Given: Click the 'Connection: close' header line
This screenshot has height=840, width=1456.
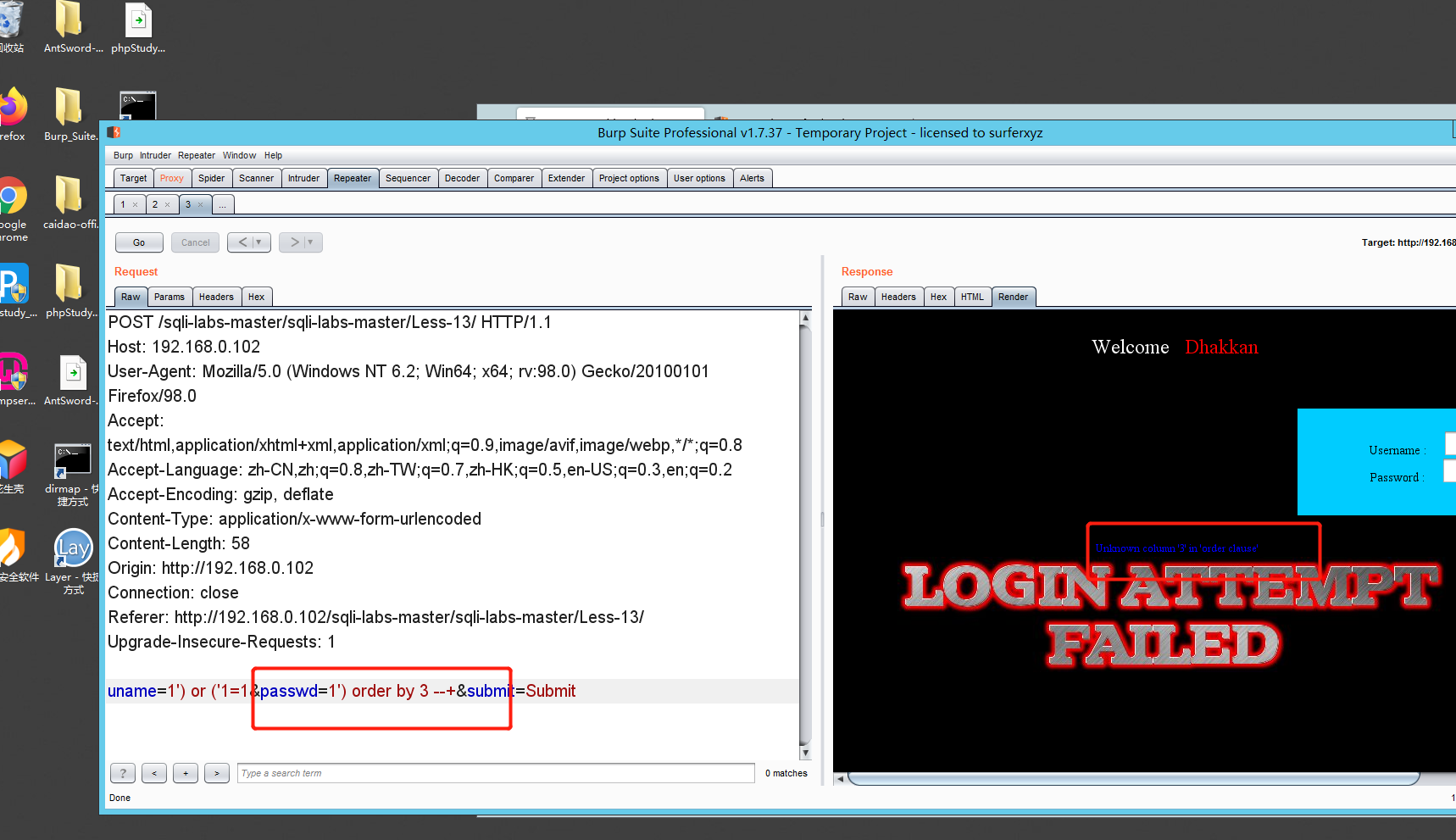Looking at the screenshot, I should pos(173,592).
